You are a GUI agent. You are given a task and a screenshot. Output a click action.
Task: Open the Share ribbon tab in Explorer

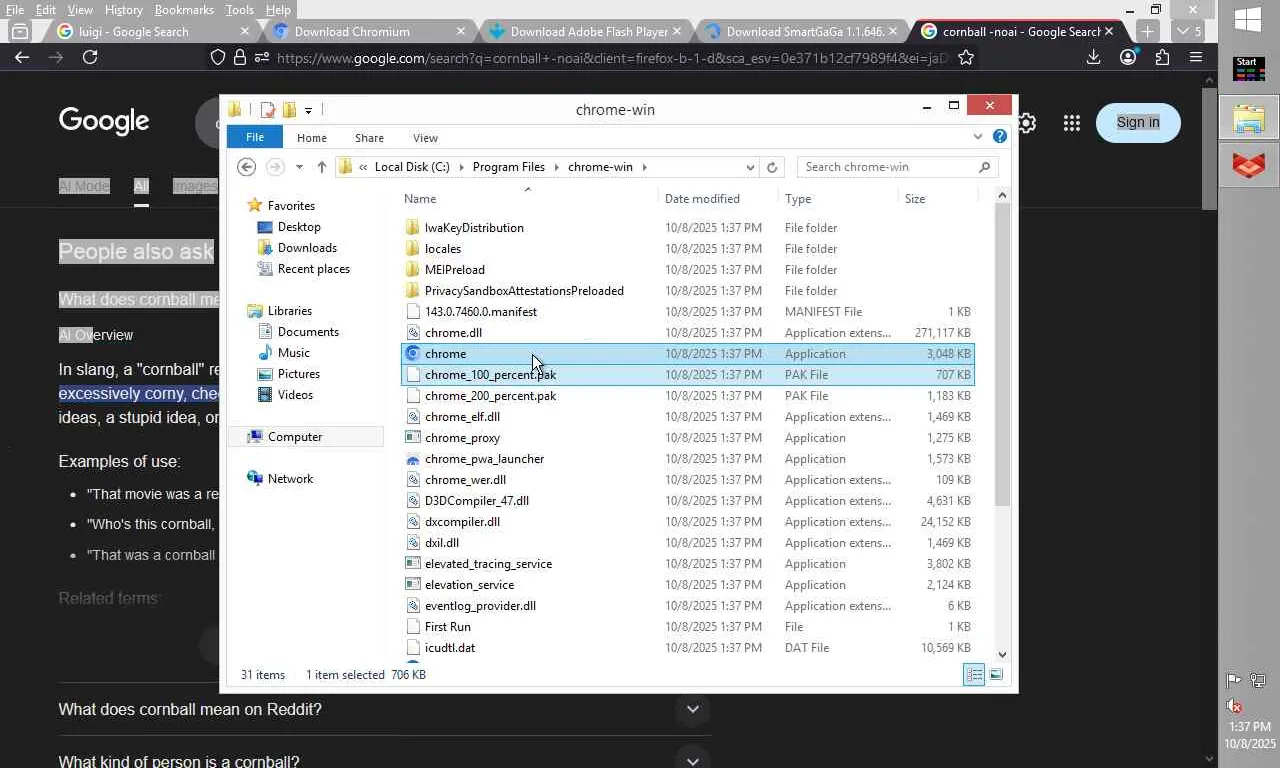pyautogui.click(x=369, y=138)
